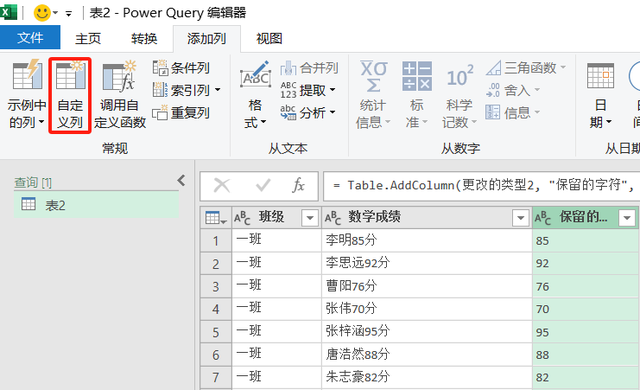Cancel formula with the X button

point(222,186)
